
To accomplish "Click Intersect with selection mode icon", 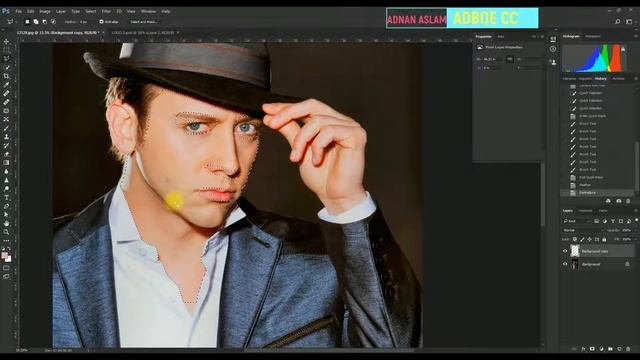I will [53, 22].
